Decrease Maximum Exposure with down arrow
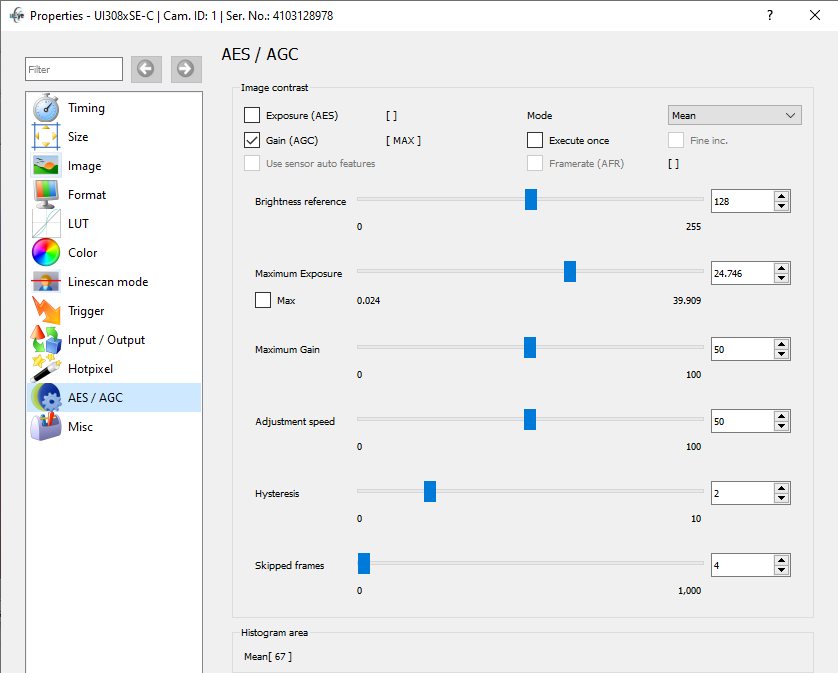Image resolution: width=838 pixels, height=673 pixels. click(x=781, y=279)
